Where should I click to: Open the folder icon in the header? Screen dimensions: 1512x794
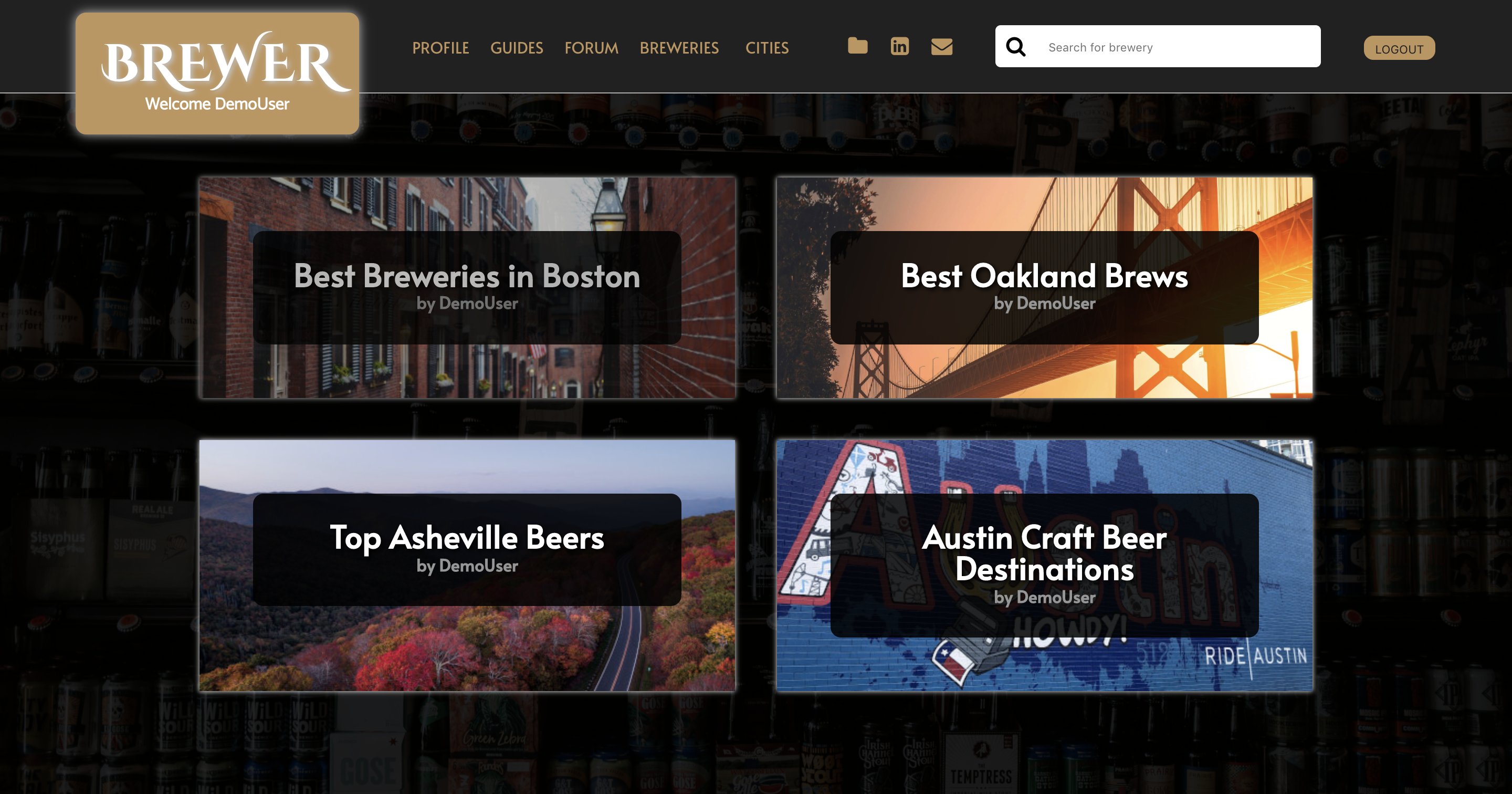(x=857, y=46)
